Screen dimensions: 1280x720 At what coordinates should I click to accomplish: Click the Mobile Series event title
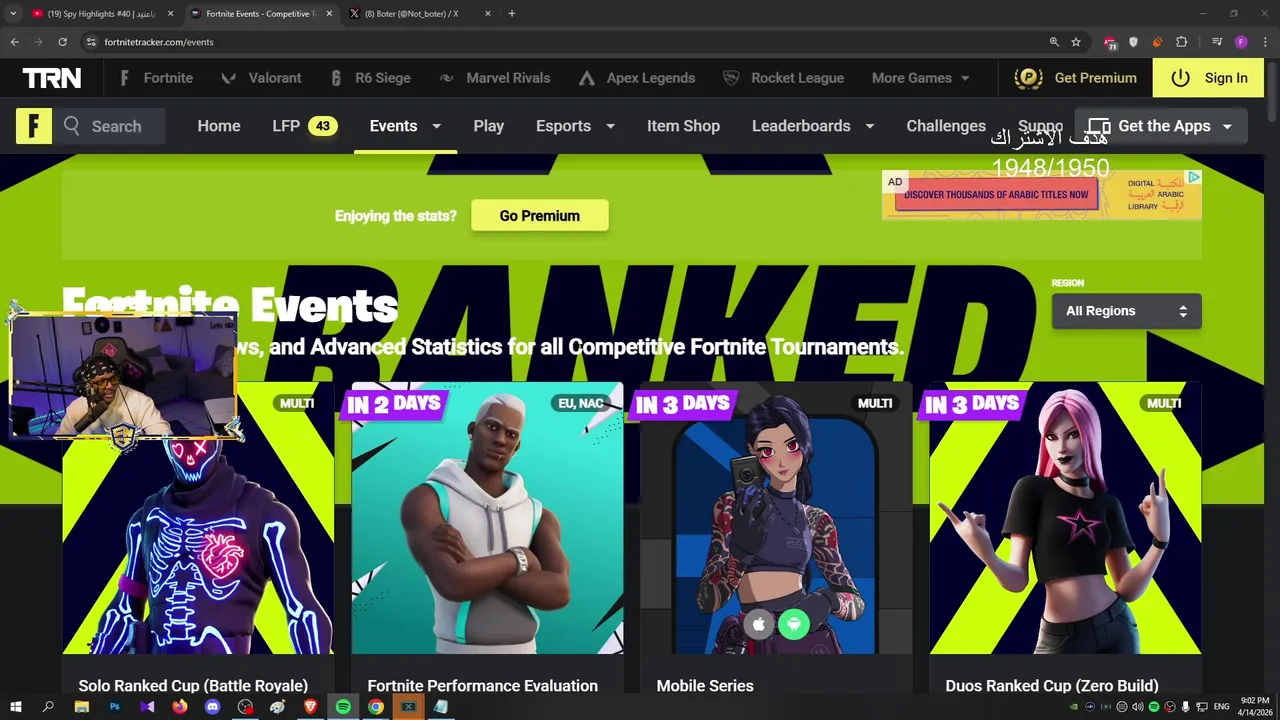coord(705,686)
